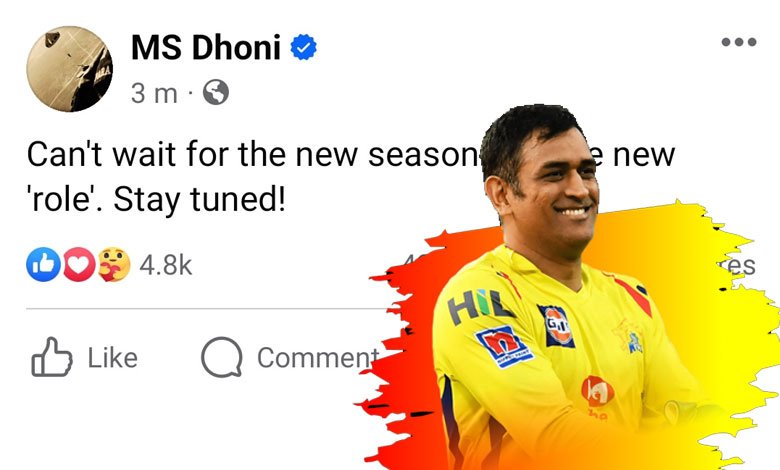
Task: Click the circular profile picture thumbnail
Action: 69,69
